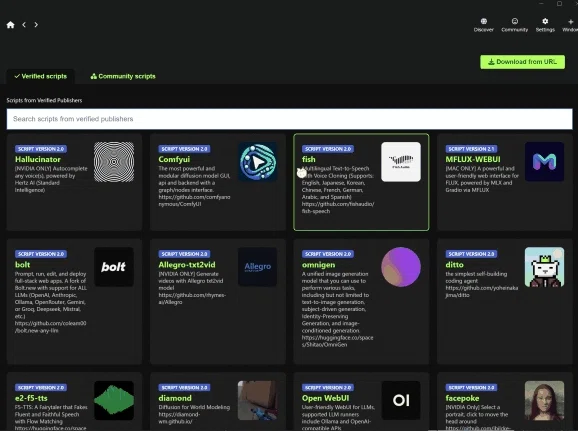Go to the Home icon
This screenshot has height=431, width=578.
tap(10, 25)
